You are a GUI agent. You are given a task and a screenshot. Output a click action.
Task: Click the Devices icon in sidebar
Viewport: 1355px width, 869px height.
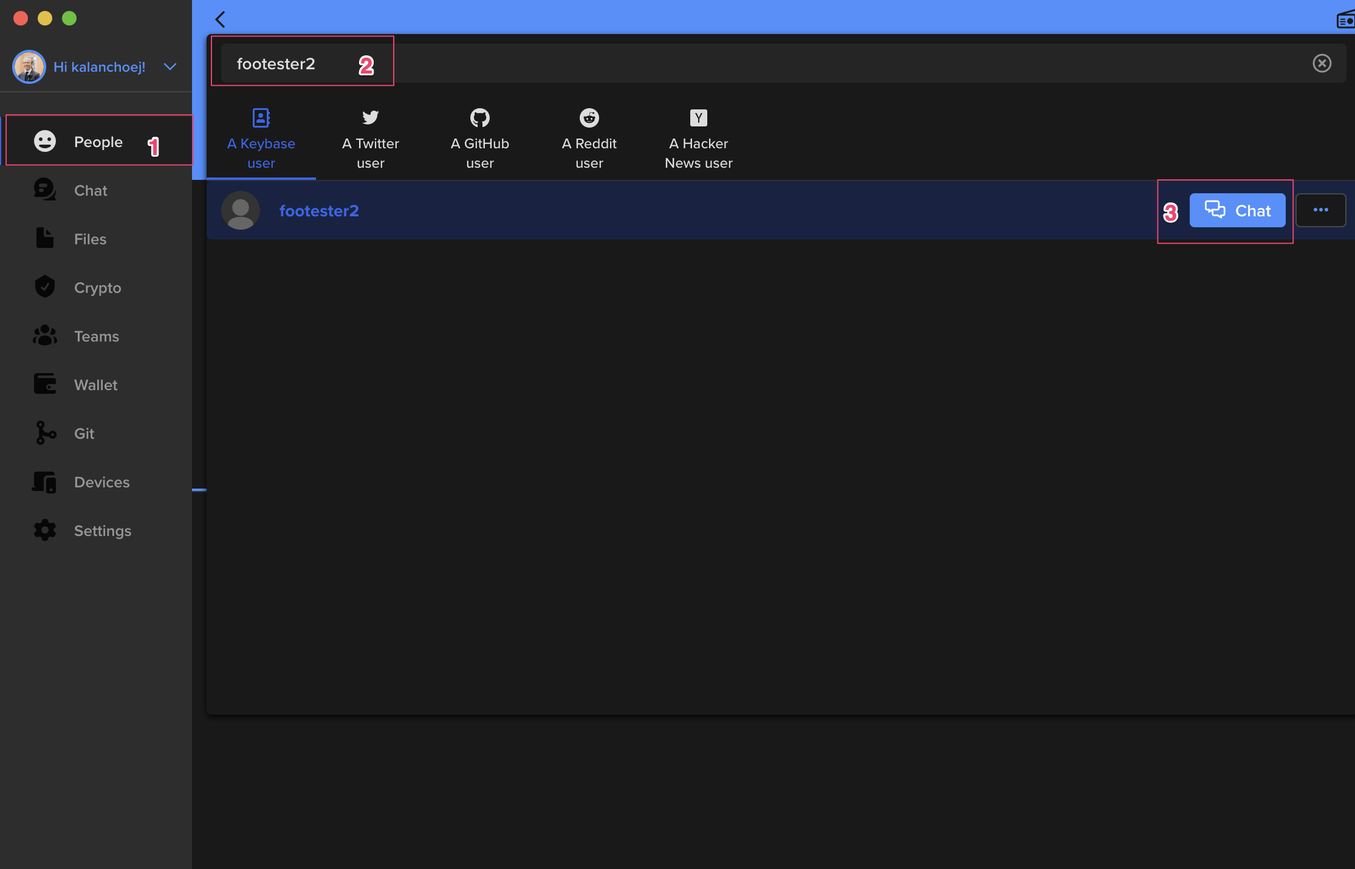[x=45, y=482]
